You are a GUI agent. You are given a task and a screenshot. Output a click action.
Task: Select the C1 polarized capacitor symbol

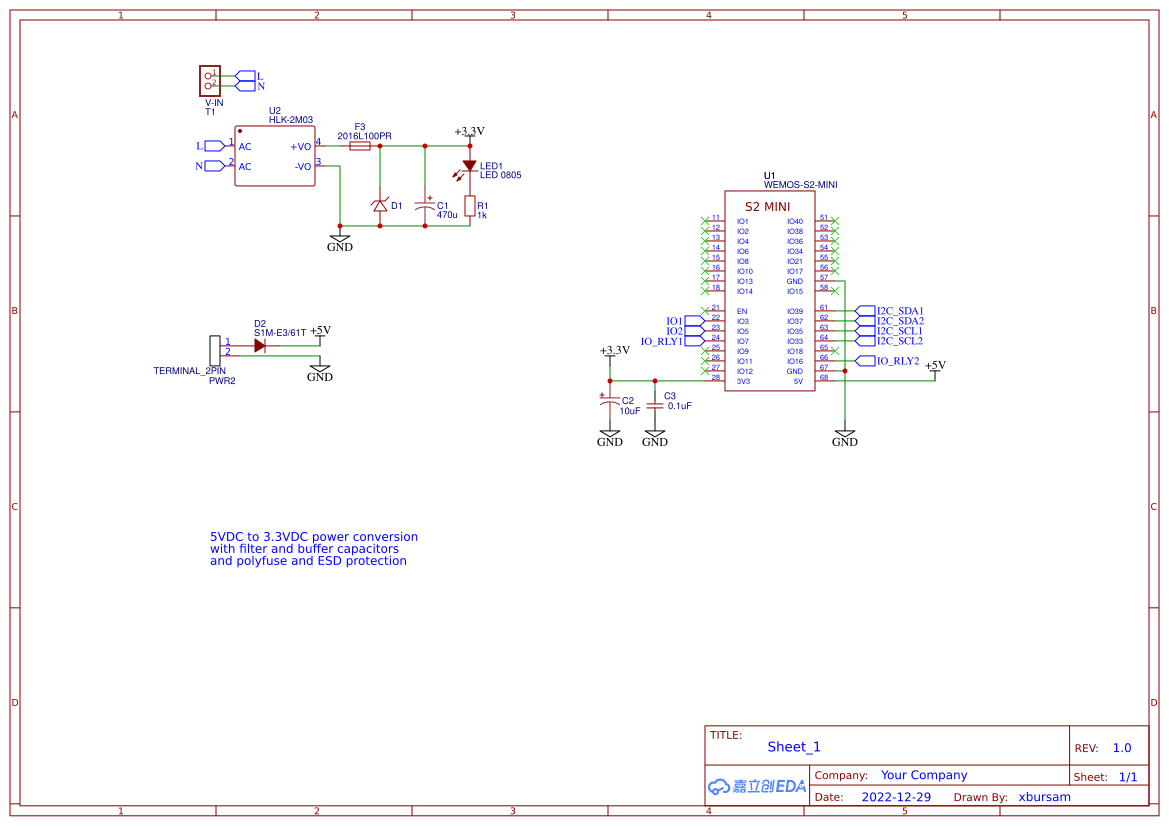coord(426,204)
